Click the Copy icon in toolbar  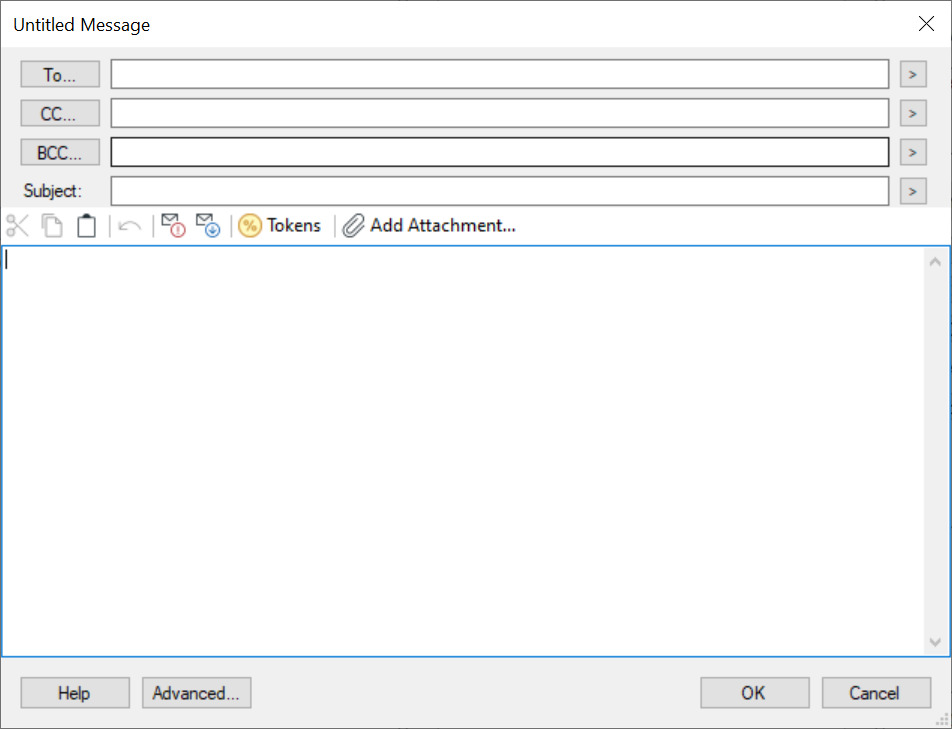click(x=52, y=226)
